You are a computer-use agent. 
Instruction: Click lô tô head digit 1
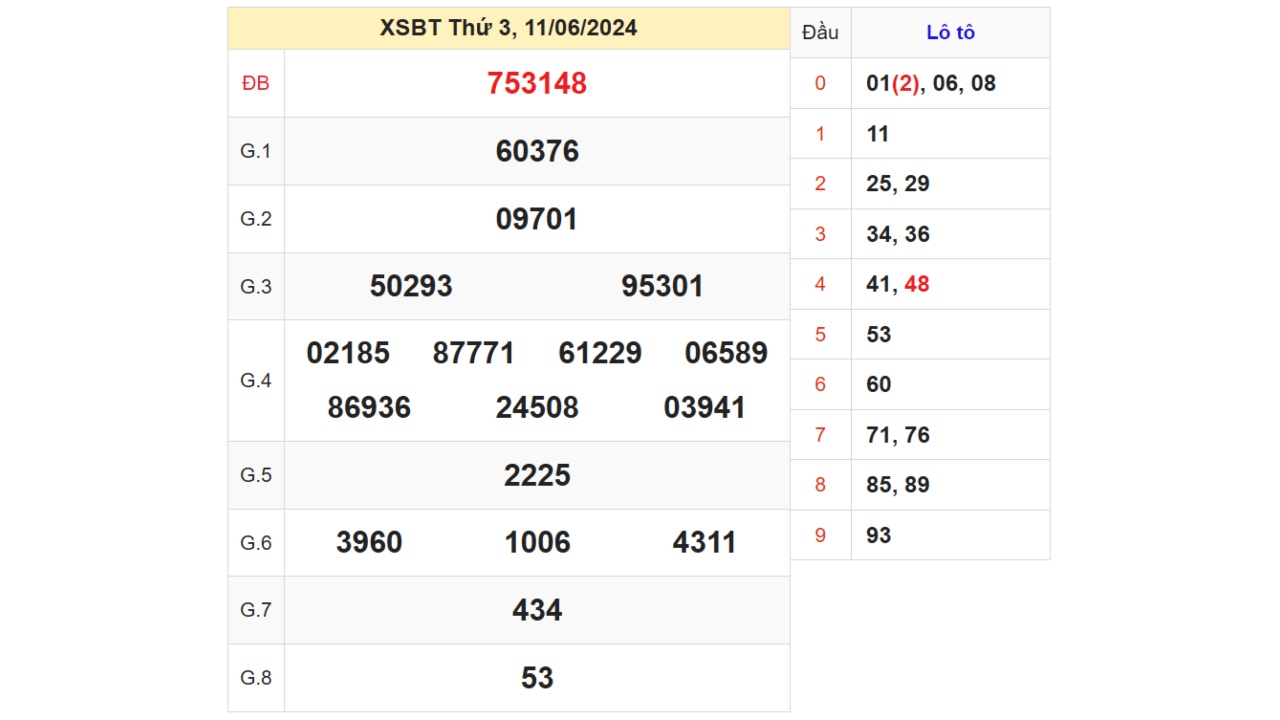820,133
